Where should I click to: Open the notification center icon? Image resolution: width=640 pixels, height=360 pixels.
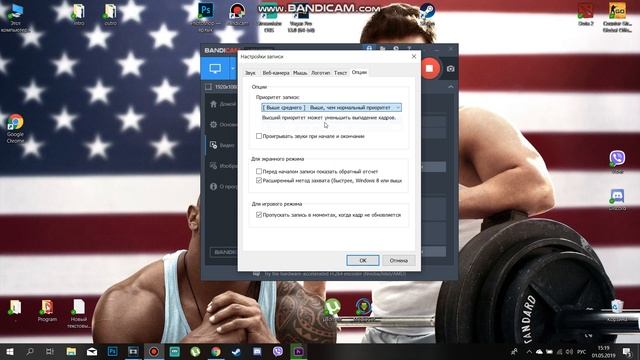[627, 351]
